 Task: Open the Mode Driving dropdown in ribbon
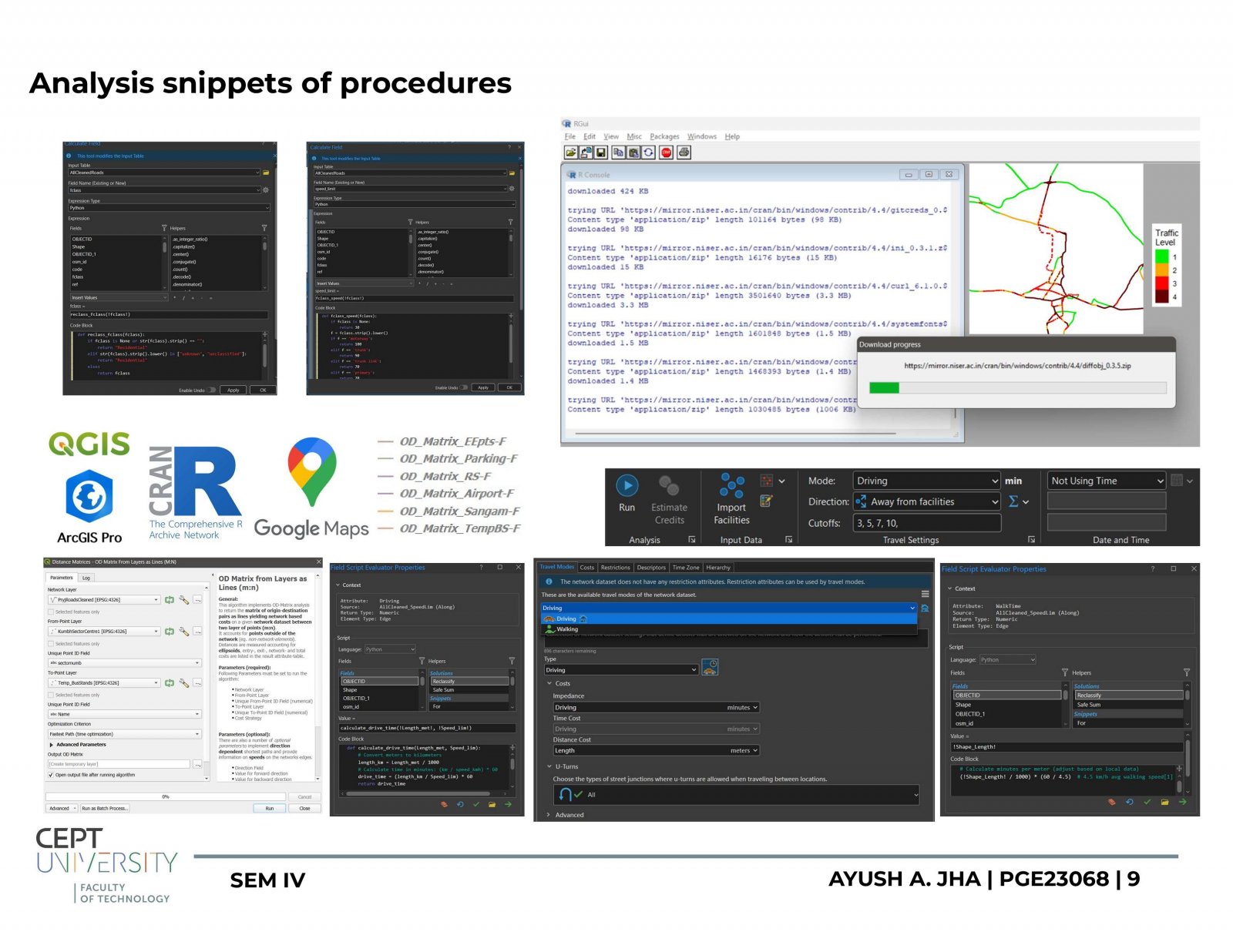tap(926, 481)
